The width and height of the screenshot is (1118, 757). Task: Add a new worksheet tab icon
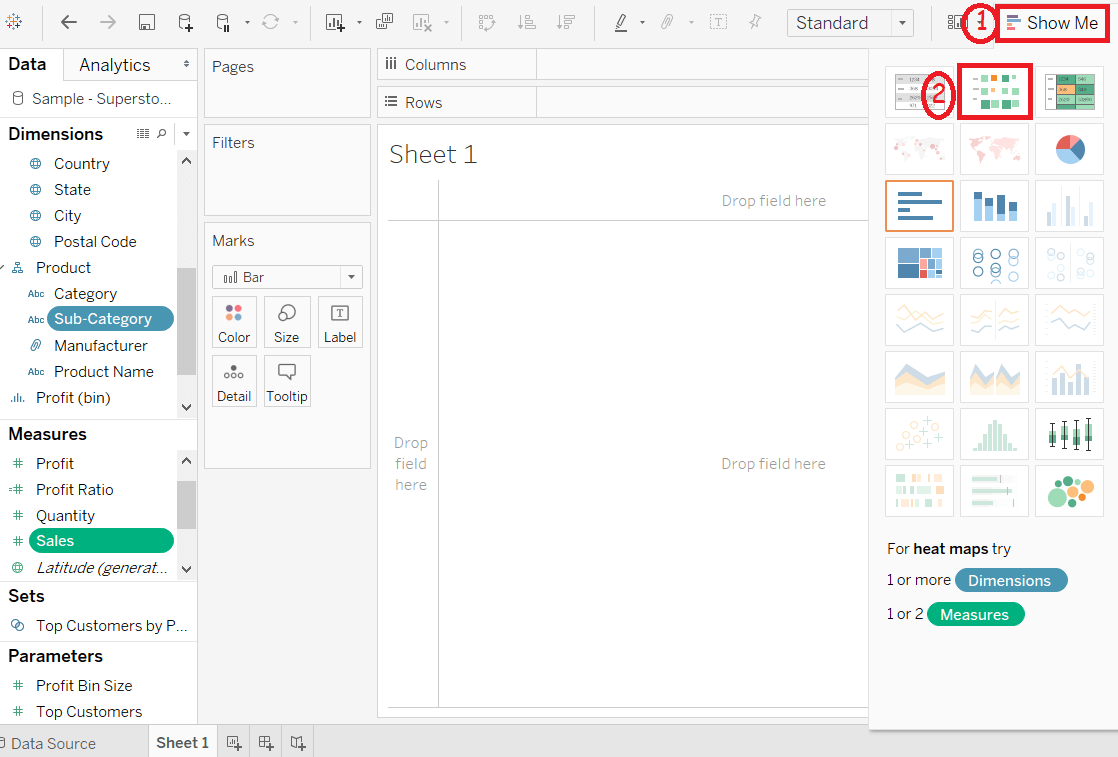(234, 743)
